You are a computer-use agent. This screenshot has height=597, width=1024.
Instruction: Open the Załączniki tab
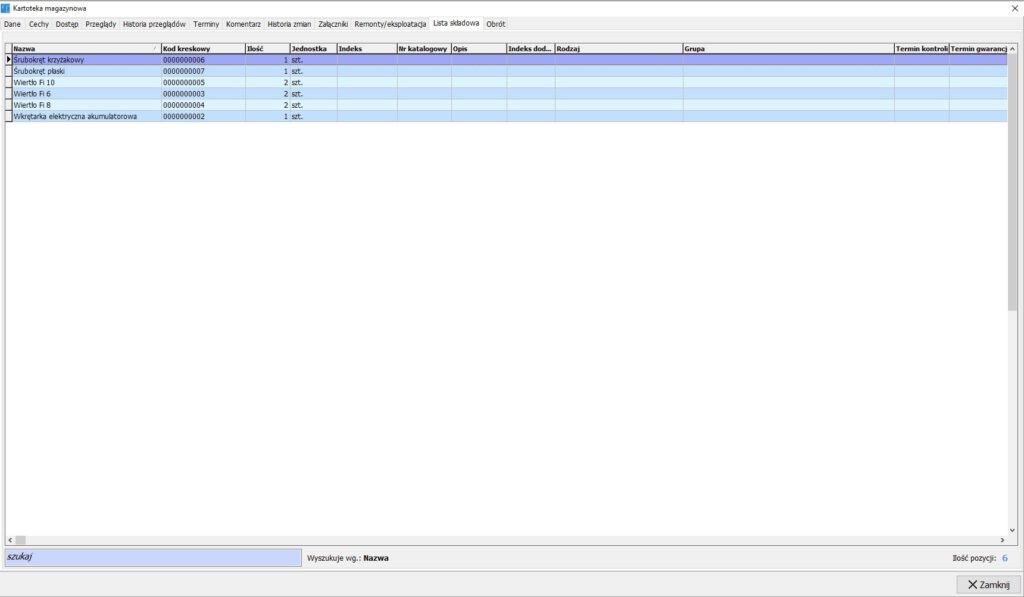tap(333, 23)
